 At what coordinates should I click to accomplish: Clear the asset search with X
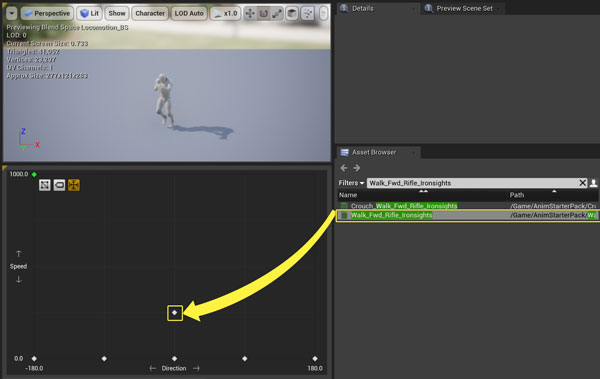[582, 183]
